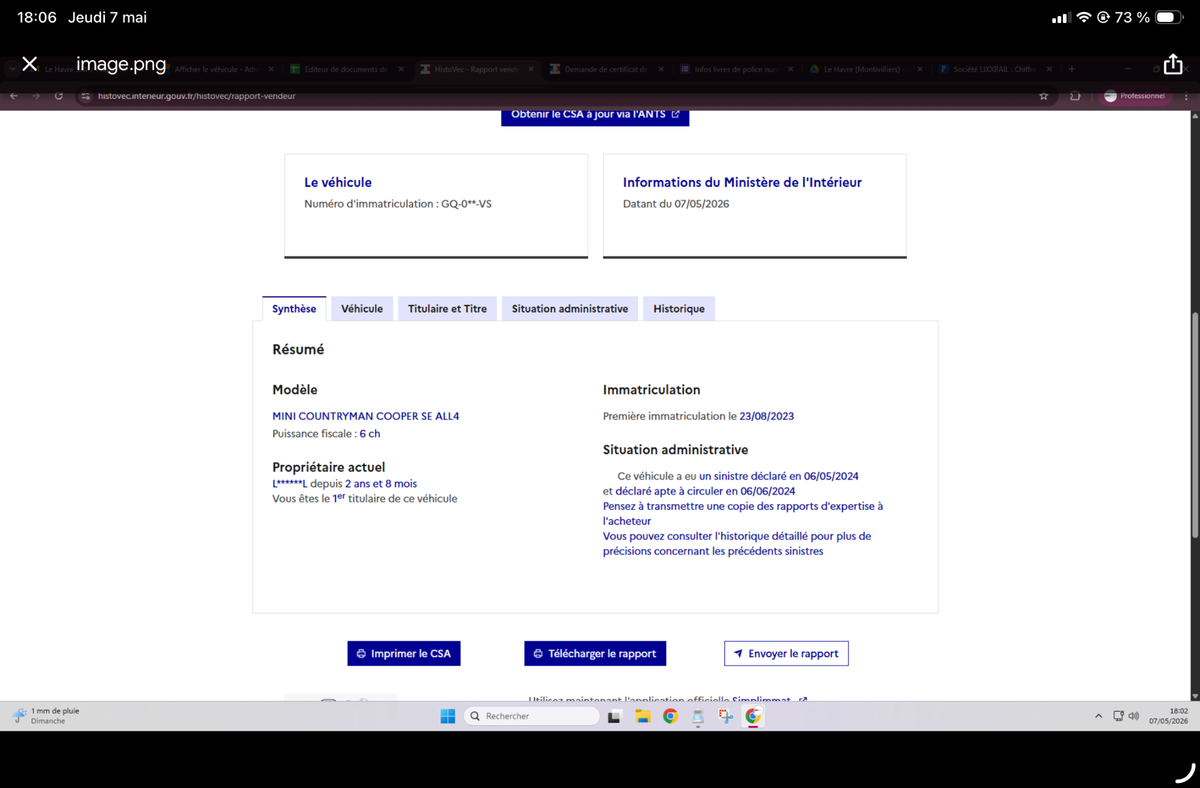Open the Titulaire et Titre tab
Viewport: 1200px width, 788px height.
[x=447, y=309]
